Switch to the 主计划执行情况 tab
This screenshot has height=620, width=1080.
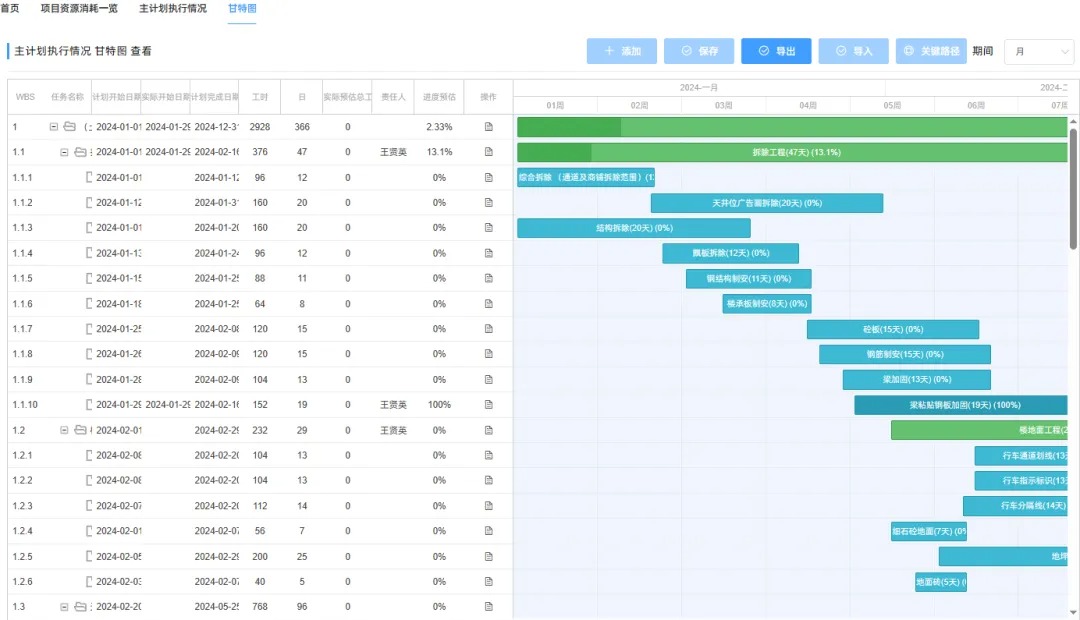pyautogui.click(x=173, y=8)
